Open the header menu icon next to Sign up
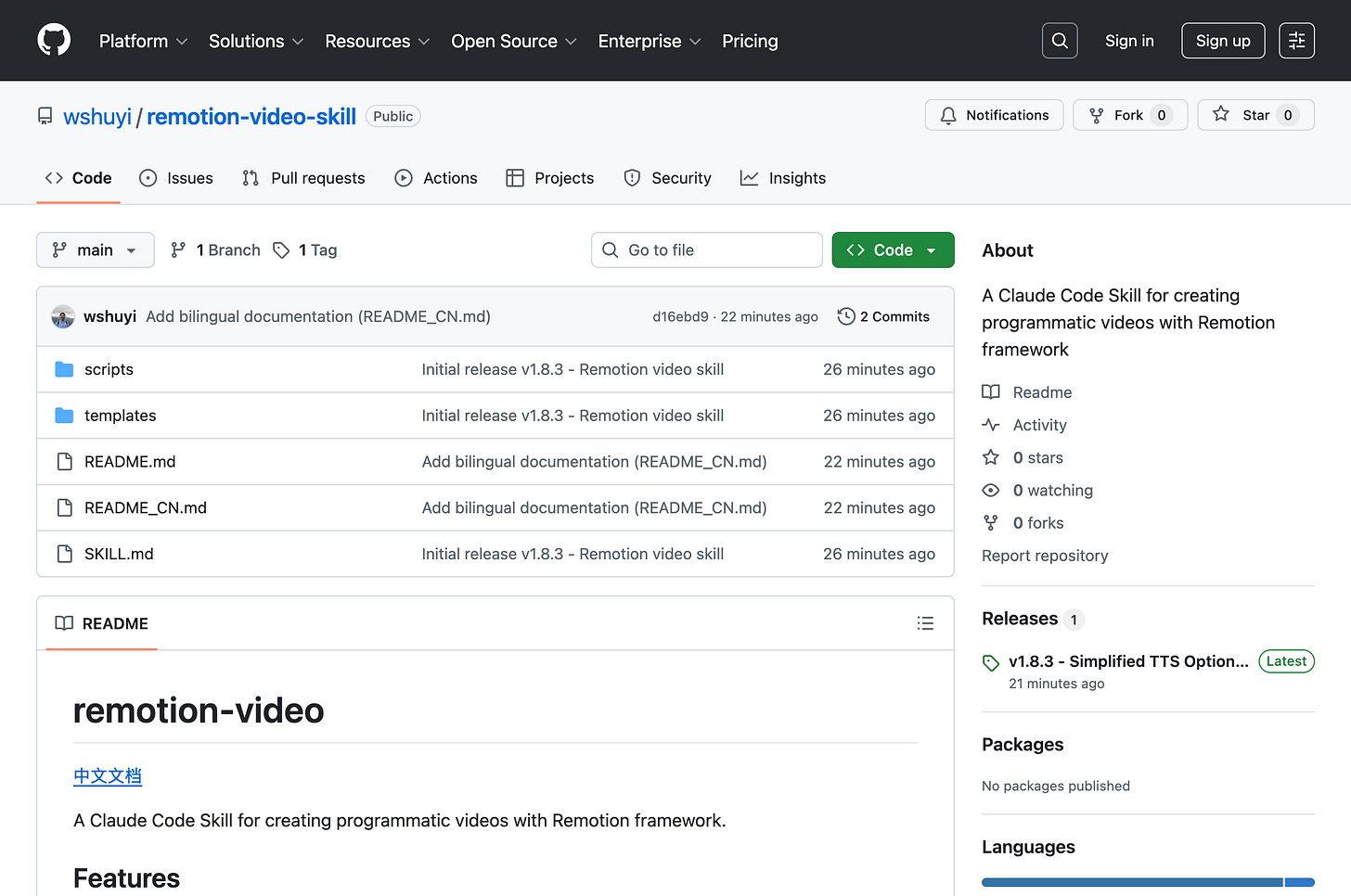 coord(1296,41)
